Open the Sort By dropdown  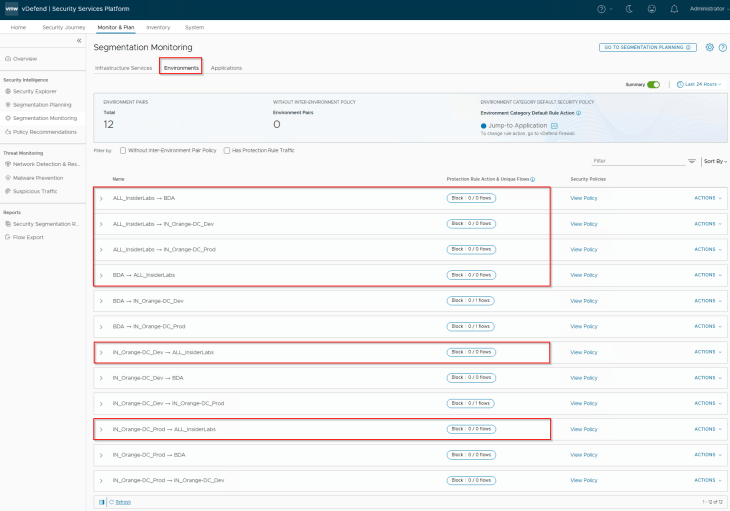coord(714,161)
